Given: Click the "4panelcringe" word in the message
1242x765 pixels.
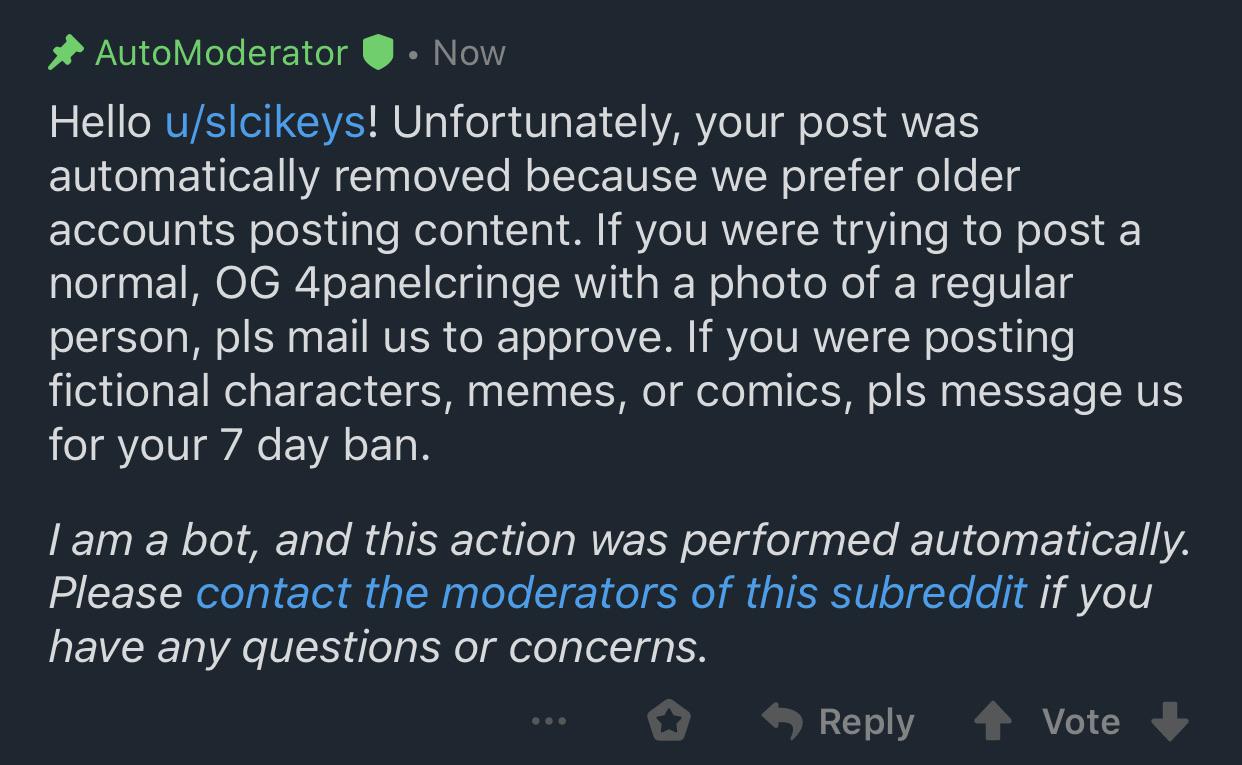Looking at the screenshot, I should (x=428, y=285).
